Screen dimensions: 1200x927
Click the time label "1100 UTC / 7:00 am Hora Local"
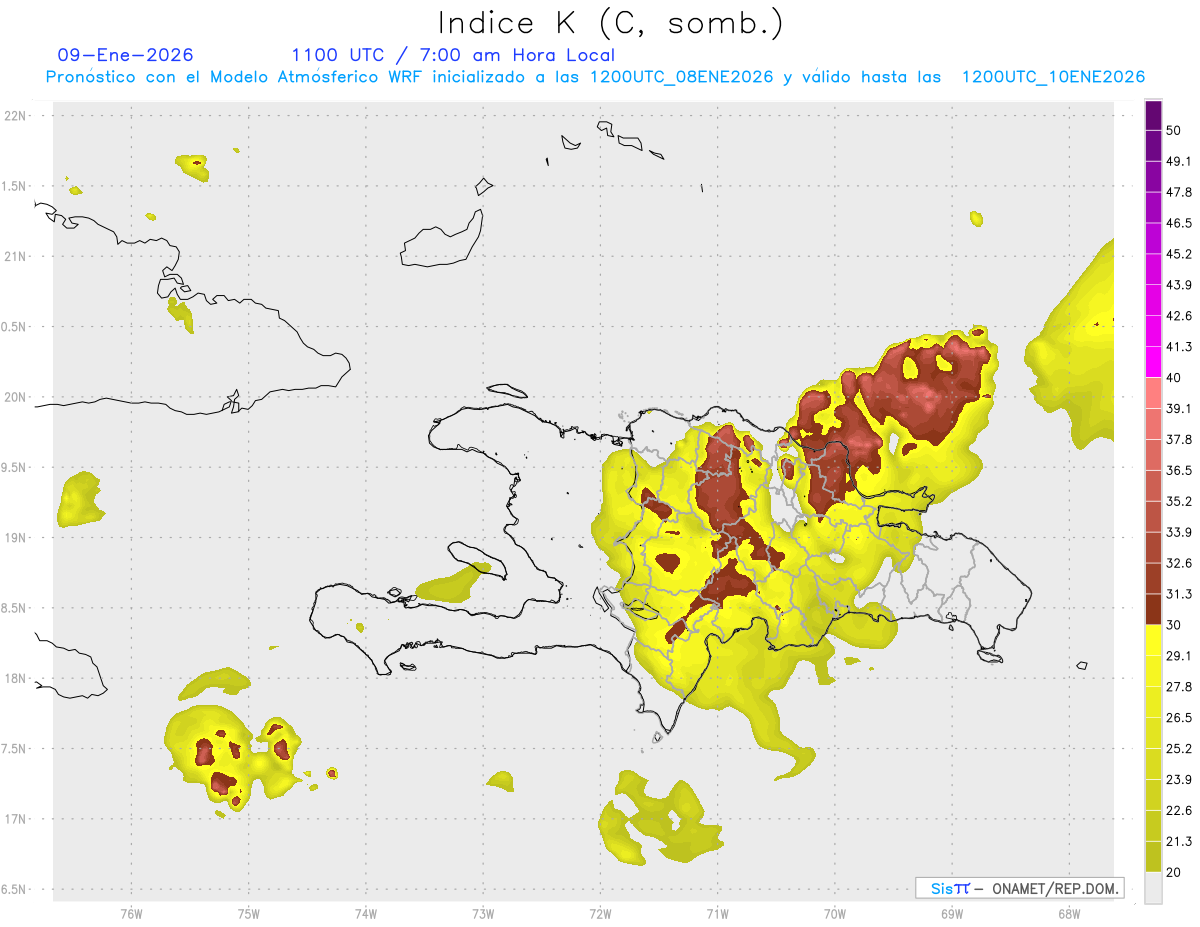pos(453,55)
